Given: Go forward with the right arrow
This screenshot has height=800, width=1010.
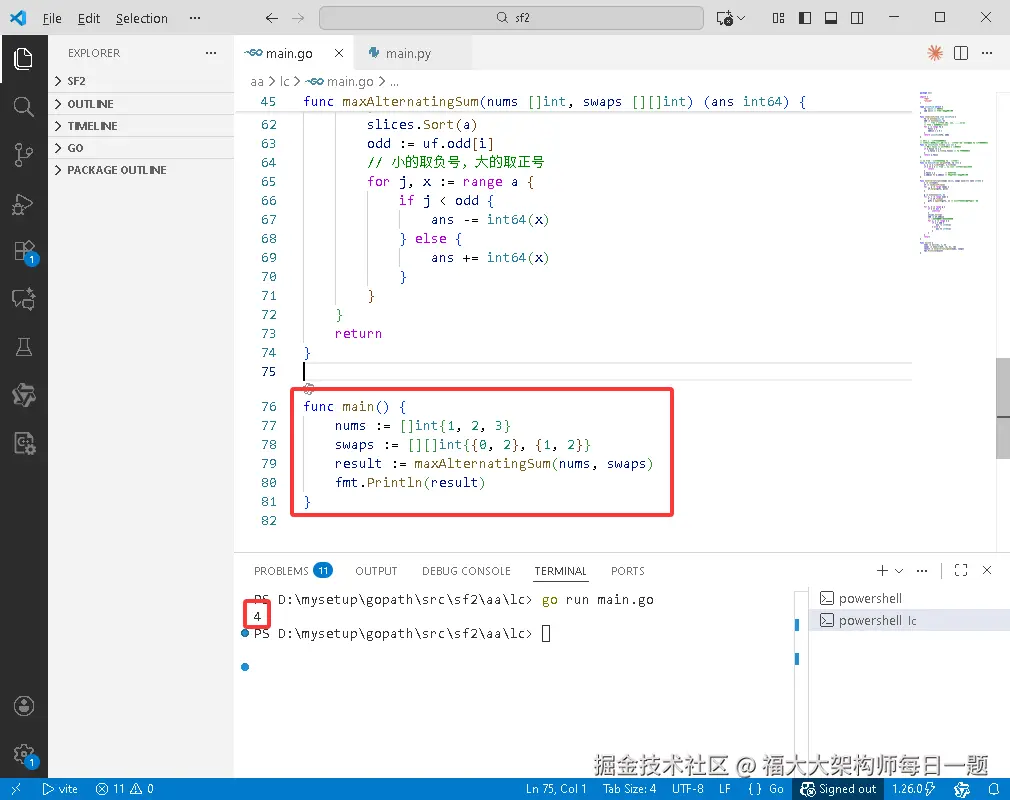Looking at the screenshot, I should coord(298,18).
